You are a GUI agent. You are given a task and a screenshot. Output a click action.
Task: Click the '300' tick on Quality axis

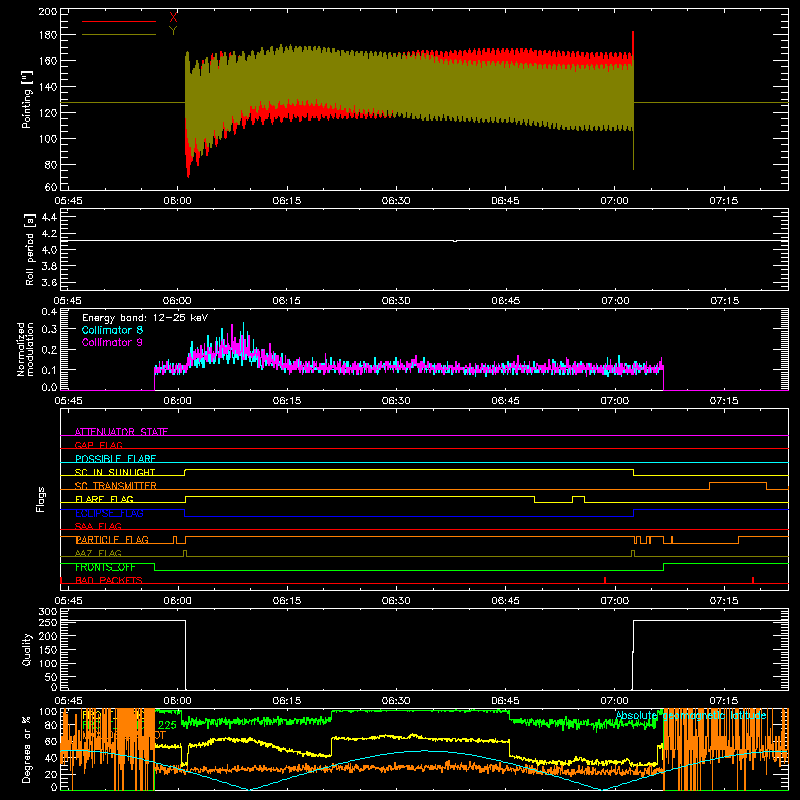47,612
